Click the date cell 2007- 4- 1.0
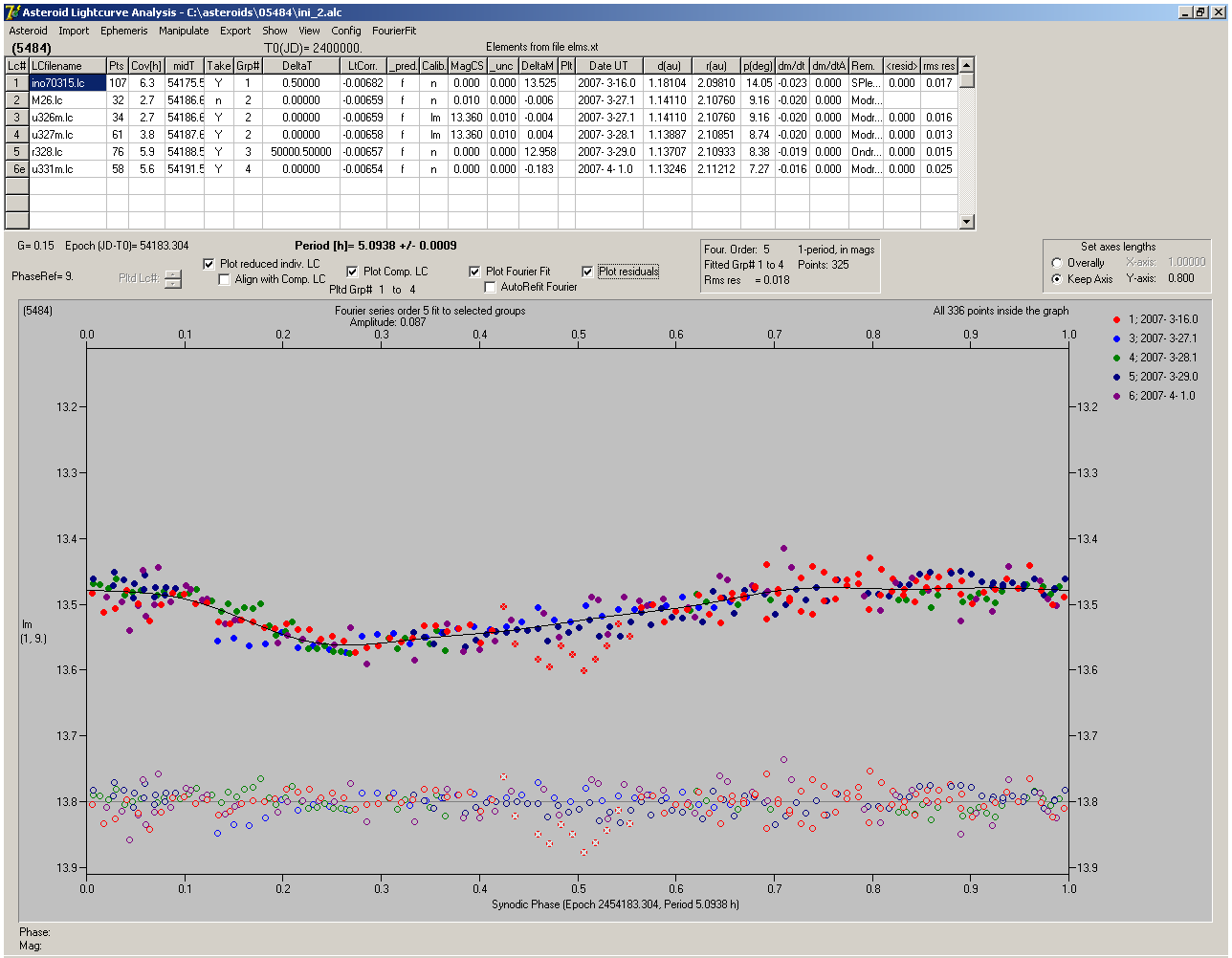The image size is (1232, 958). coord(608,169)
